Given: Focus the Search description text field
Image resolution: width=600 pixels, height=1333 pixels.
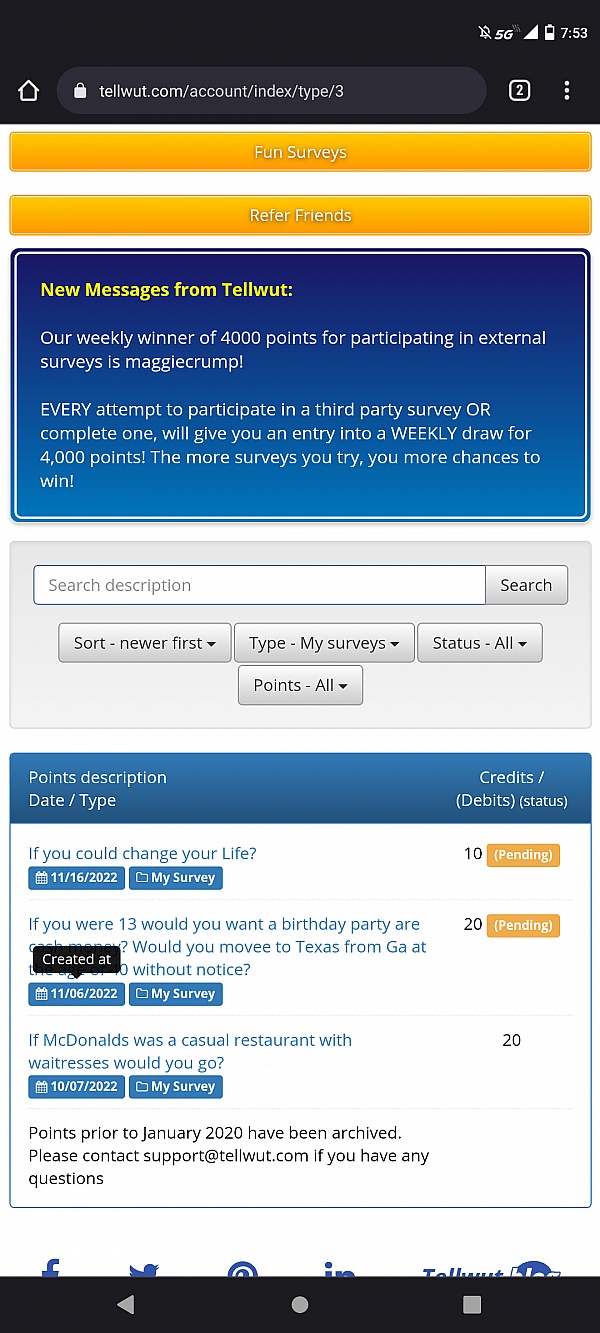Looking at the screenshot, I should [x=259, y=585].
